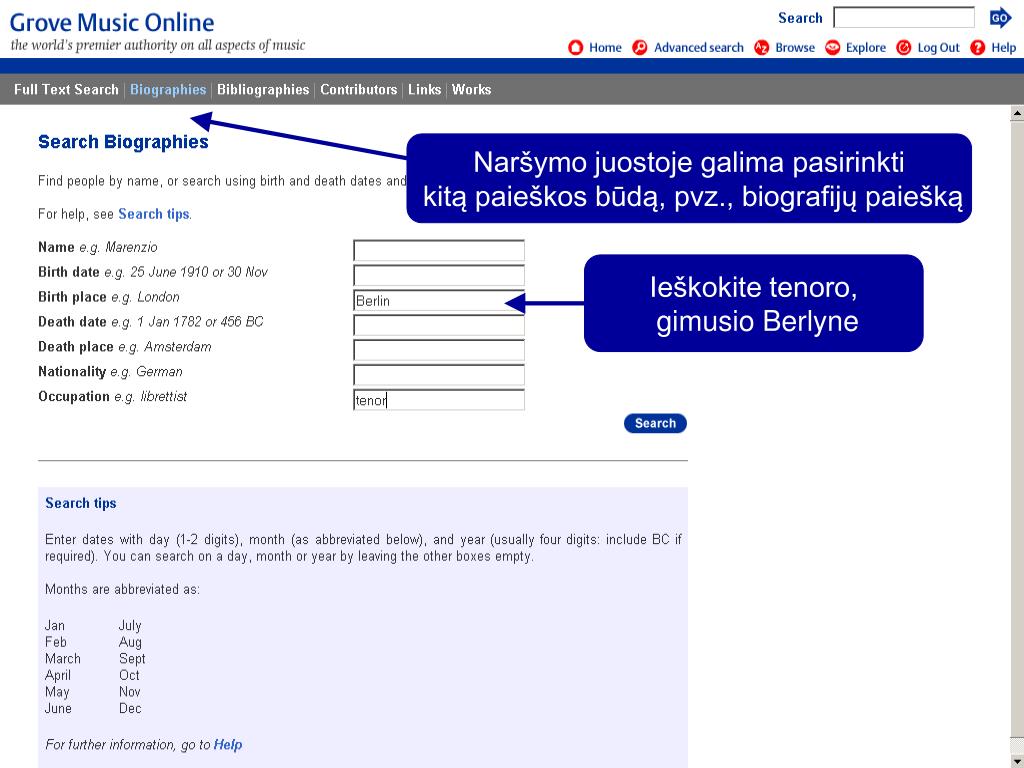Focus the Name input field
This screenshot has height=768, width=1024.
439,251
